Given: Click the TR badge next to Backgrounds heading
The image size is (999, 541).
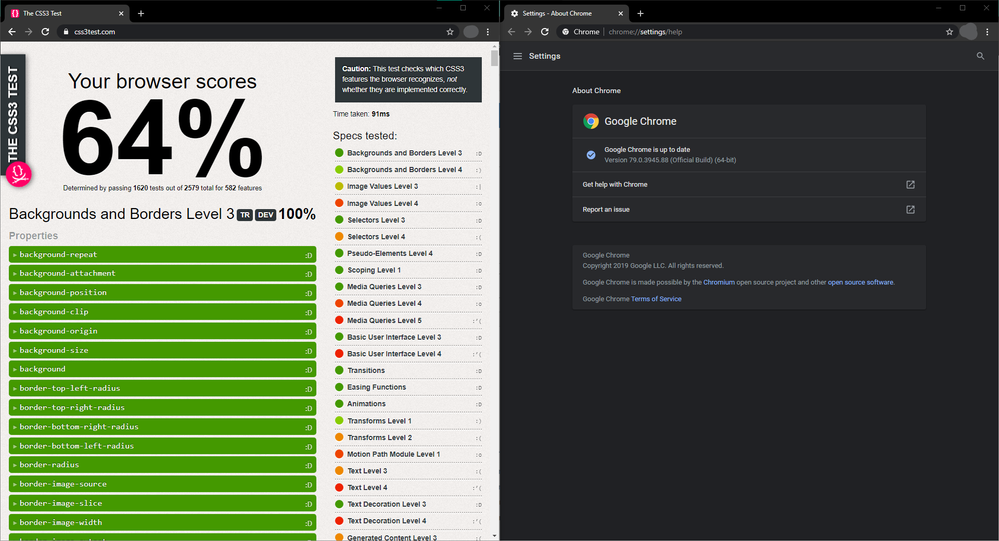Looking at the screenshot, I should coord(245,215).
